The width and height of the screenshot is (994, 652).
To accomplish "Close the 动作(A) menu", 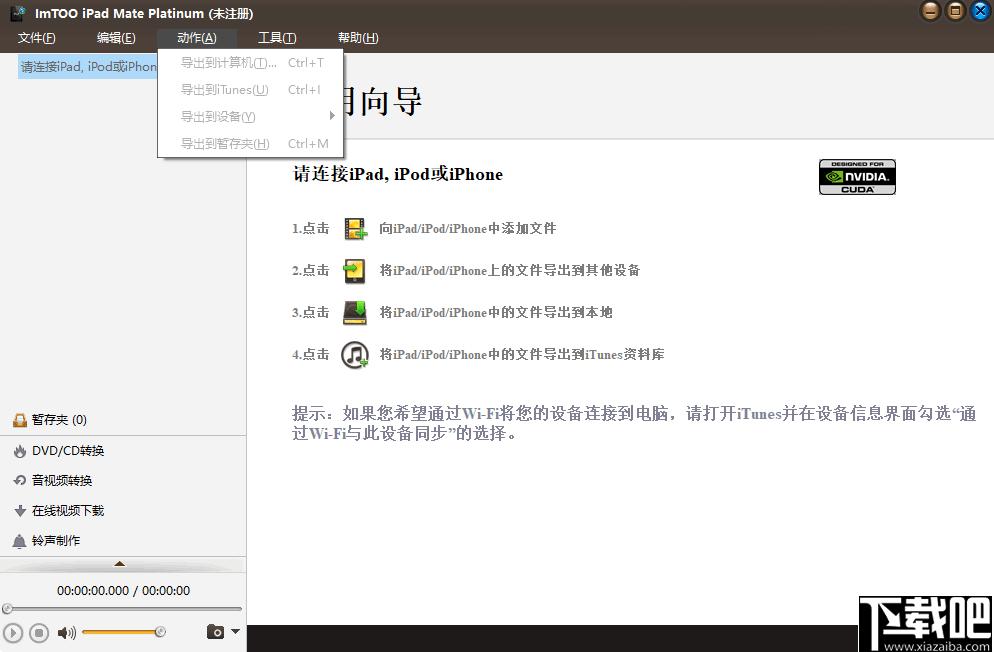I will [x=197, y=38].
